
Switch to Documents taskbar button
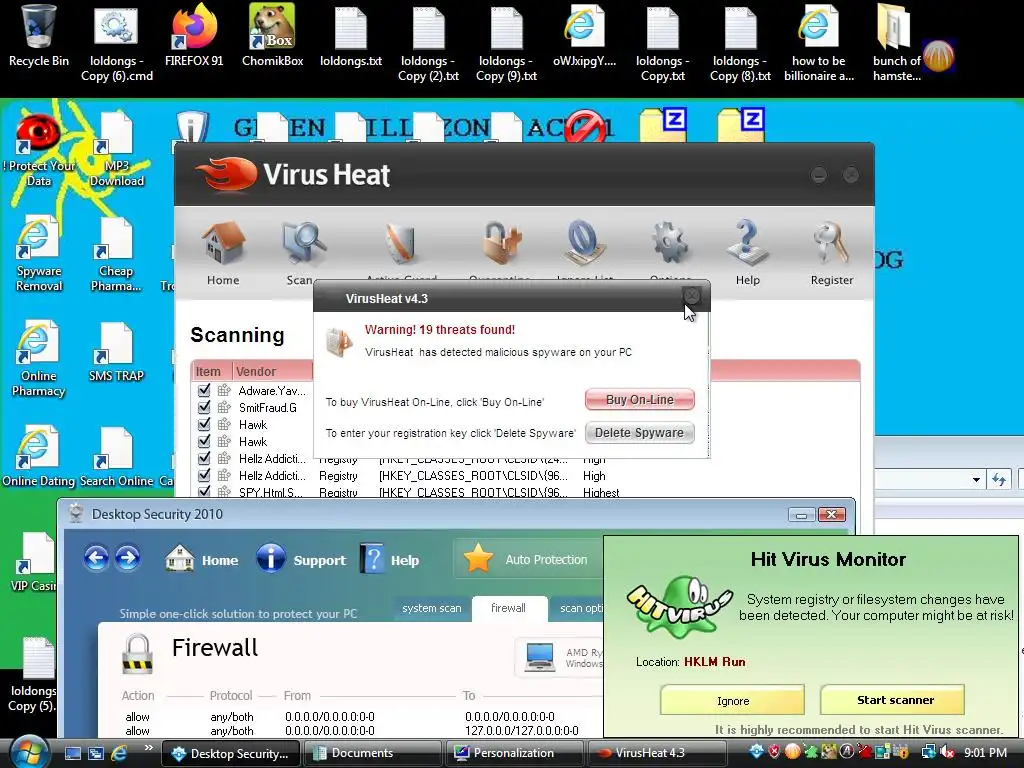click(372, 753)
